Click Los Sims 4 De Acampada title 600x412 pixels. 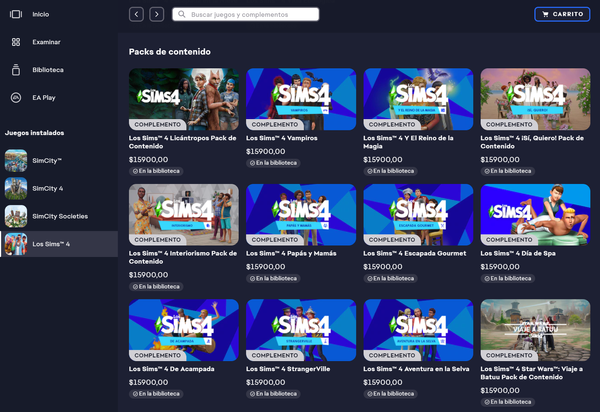point(171,369)
